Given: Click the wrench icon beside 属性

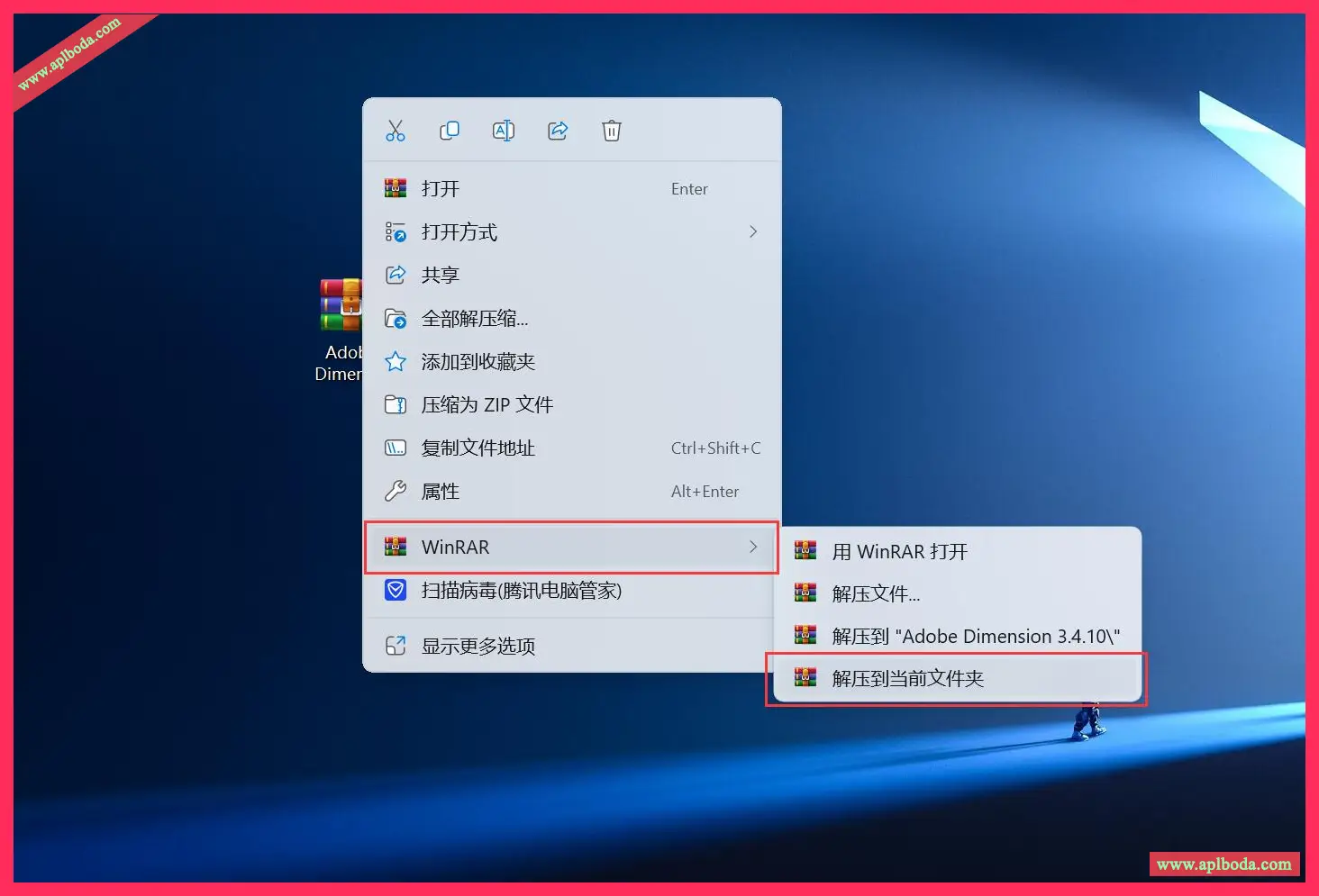Looking at the screenshot, I should click(396, 492).
